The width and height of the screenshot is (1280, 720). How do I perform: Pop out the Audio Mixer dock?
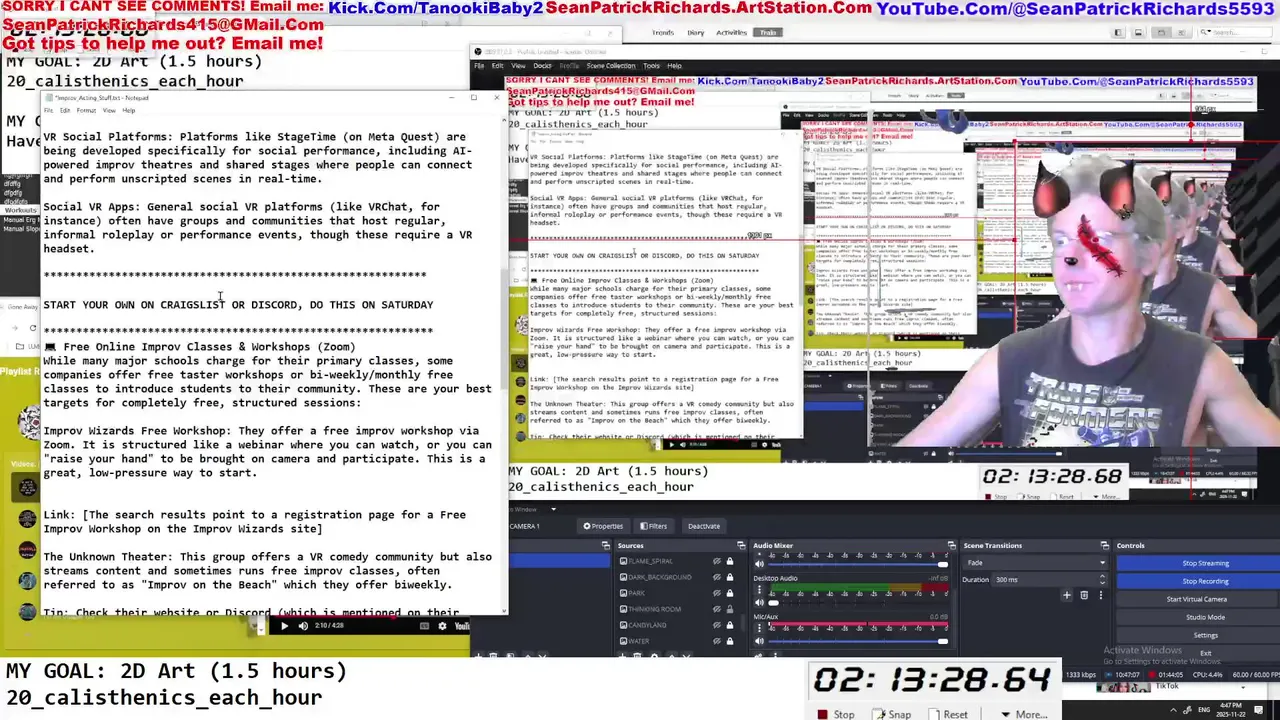(951, 545)
